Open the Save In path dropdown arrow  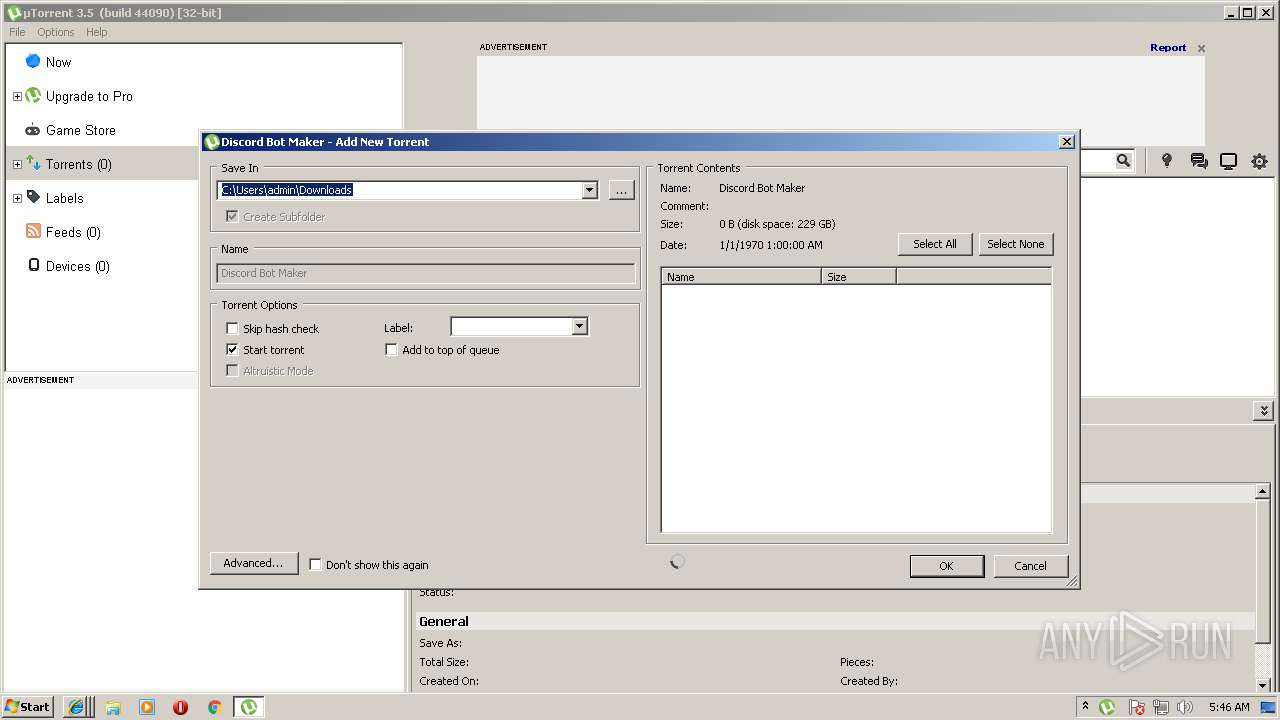click(x=589, y=190)
